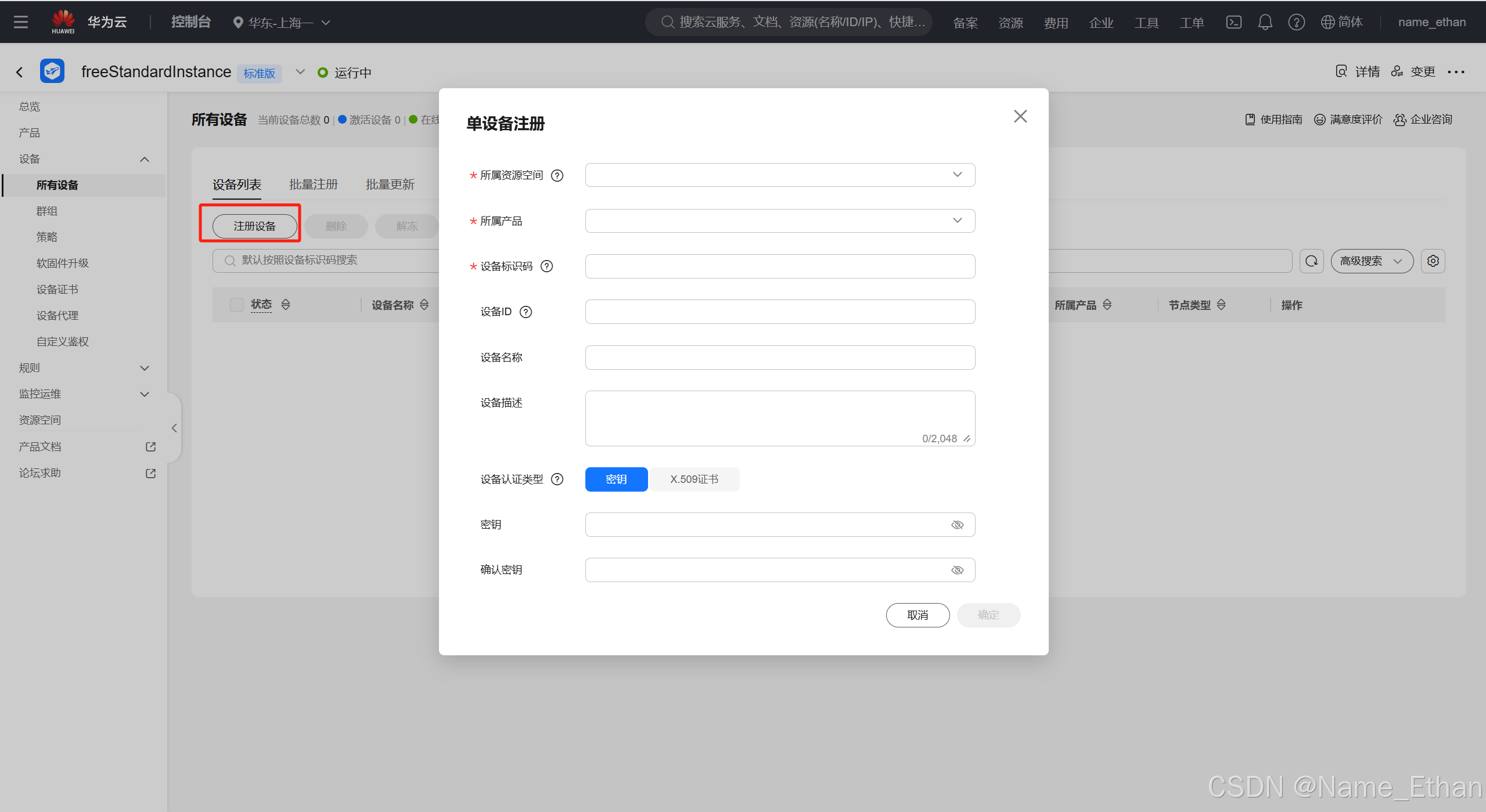Click the hamburger menu icon

(21, 22)
